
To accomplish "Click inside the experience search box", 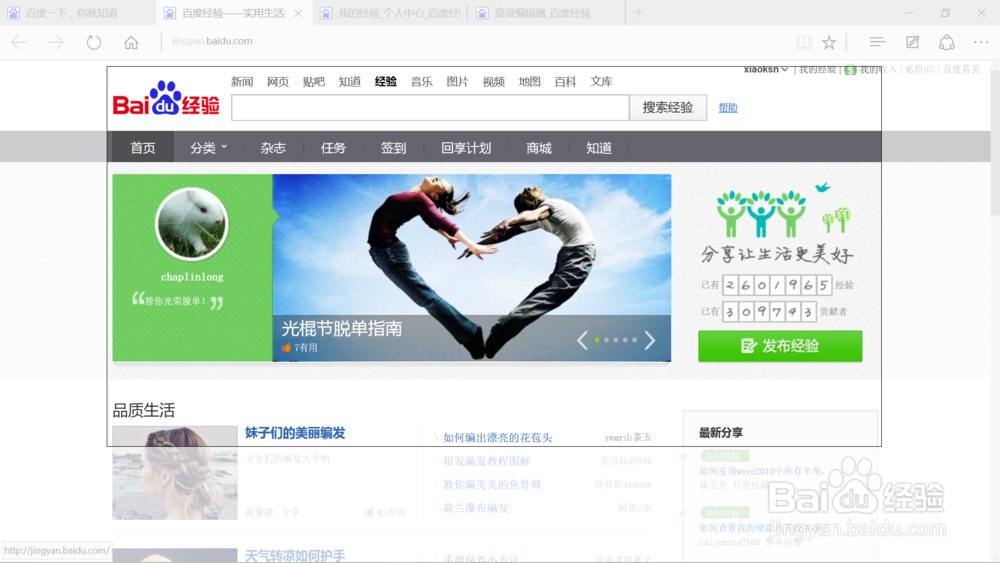I will pos(430,107).
